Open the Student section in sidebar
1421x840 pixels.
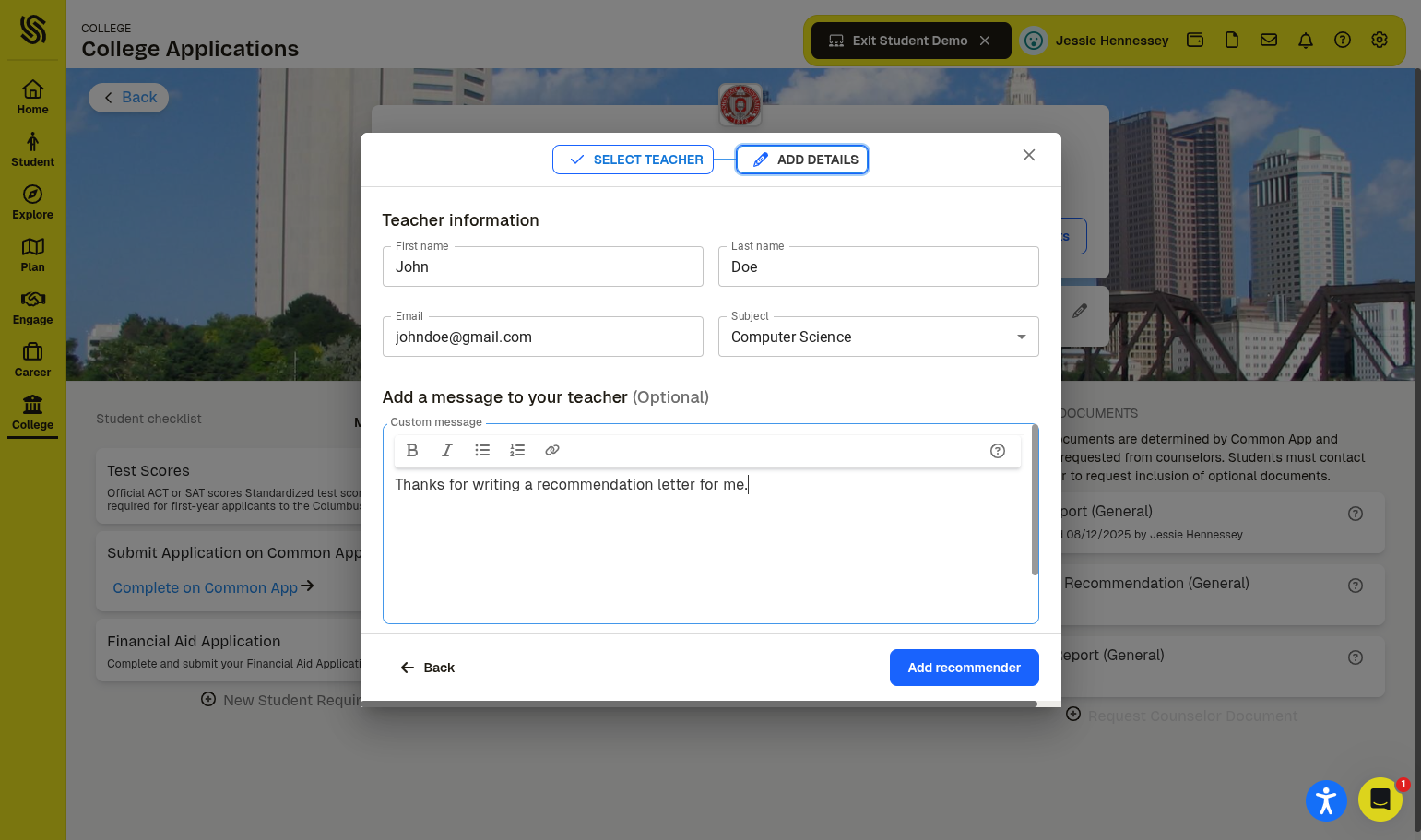32,148
